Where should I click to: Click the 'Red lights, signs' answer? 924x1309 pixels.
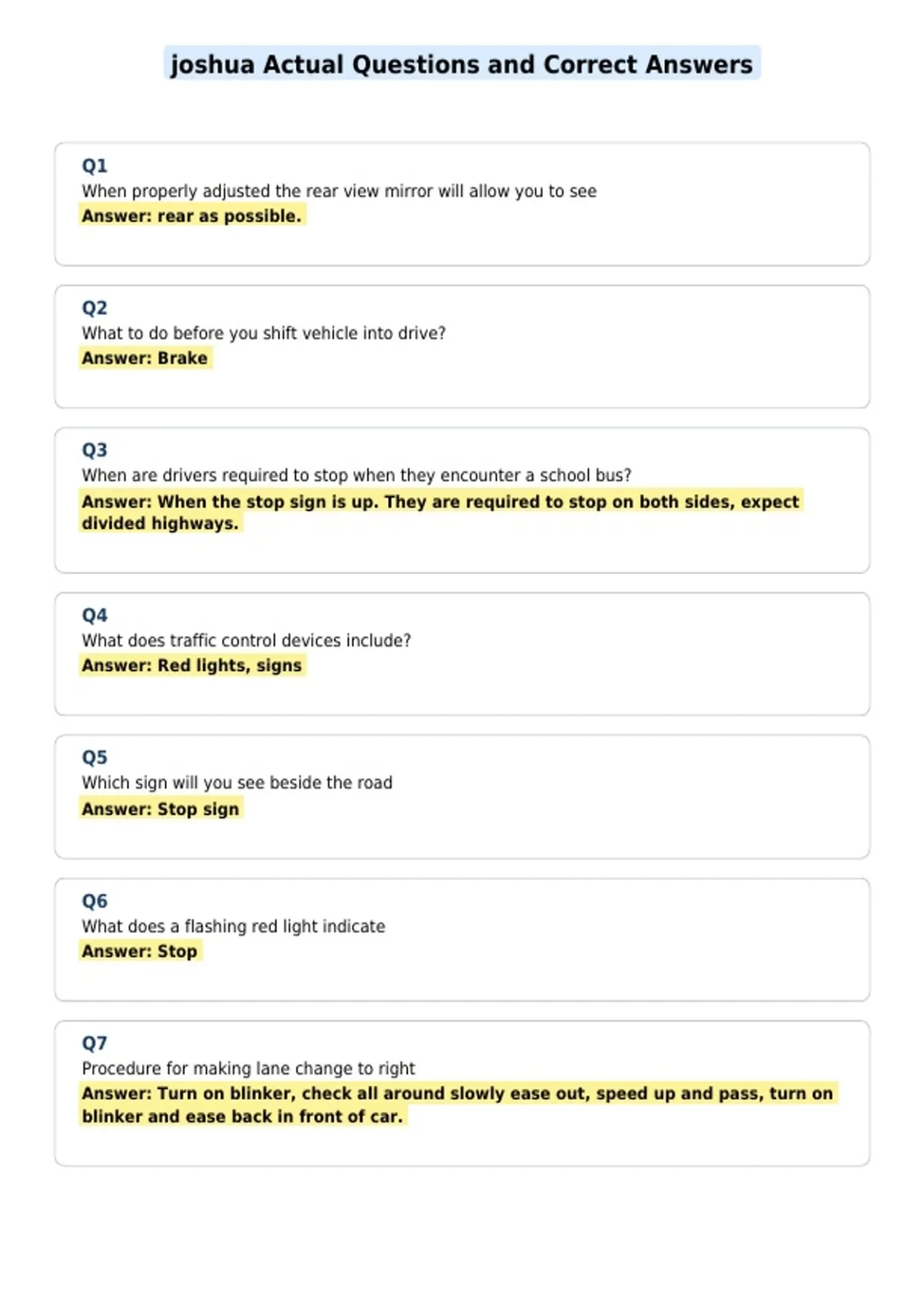click(192, 665)
